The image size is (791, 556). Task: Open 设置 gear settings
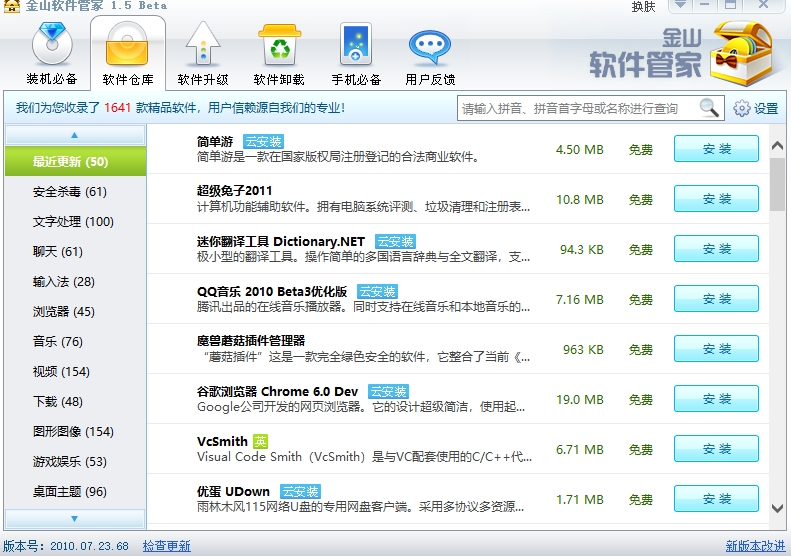click(x=755, y=108)
